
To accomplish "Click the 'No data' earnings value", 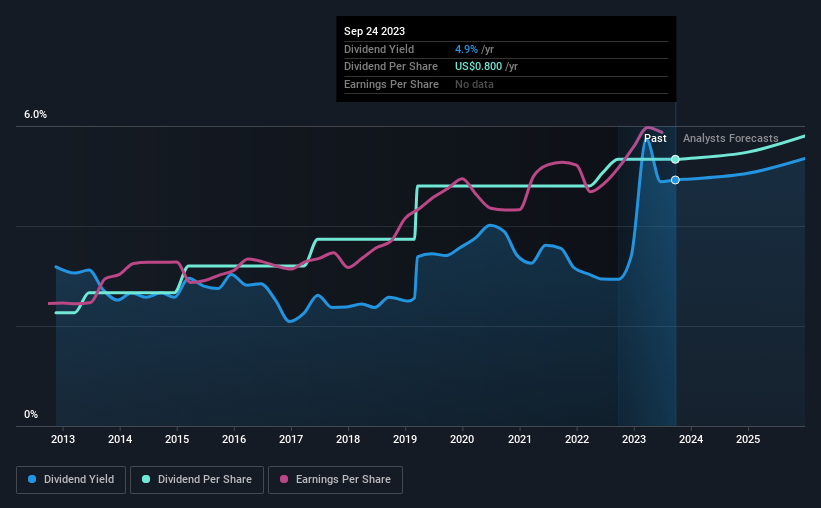I will pos(474,84).
